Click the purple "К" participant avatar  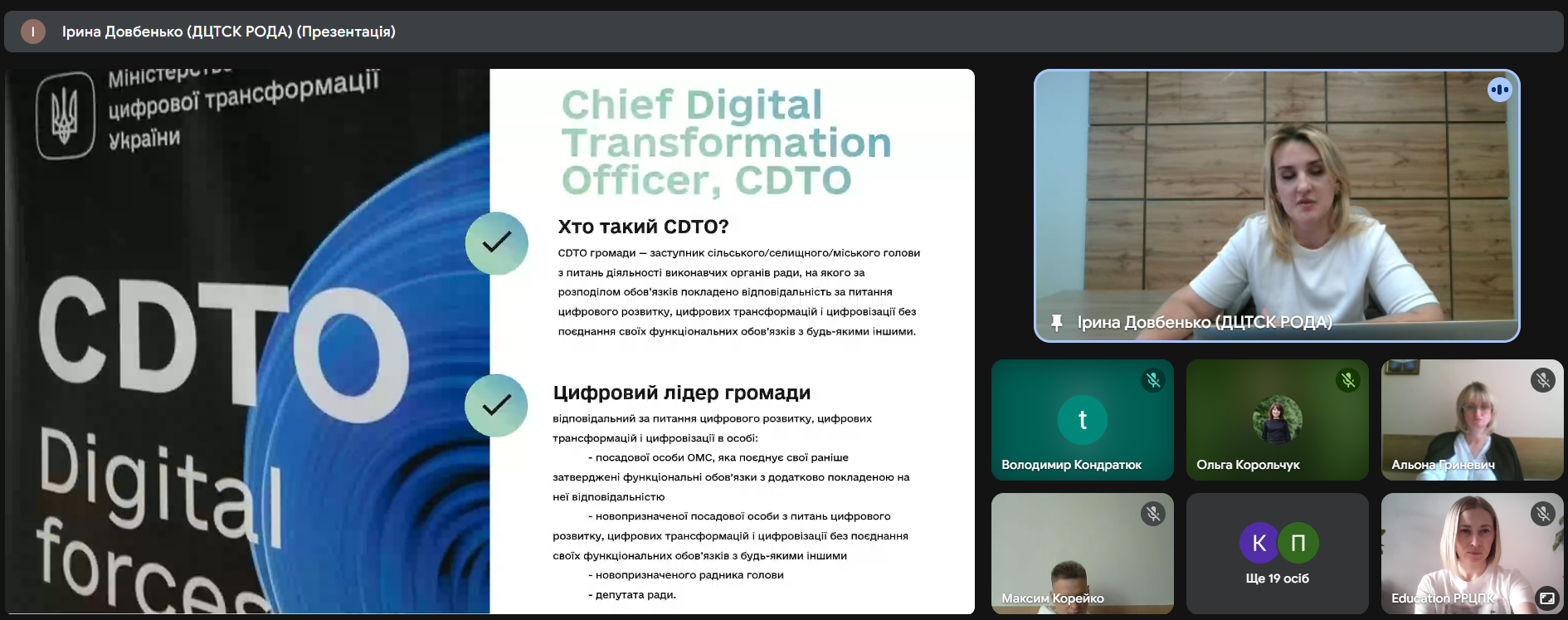coord(1259,543)
